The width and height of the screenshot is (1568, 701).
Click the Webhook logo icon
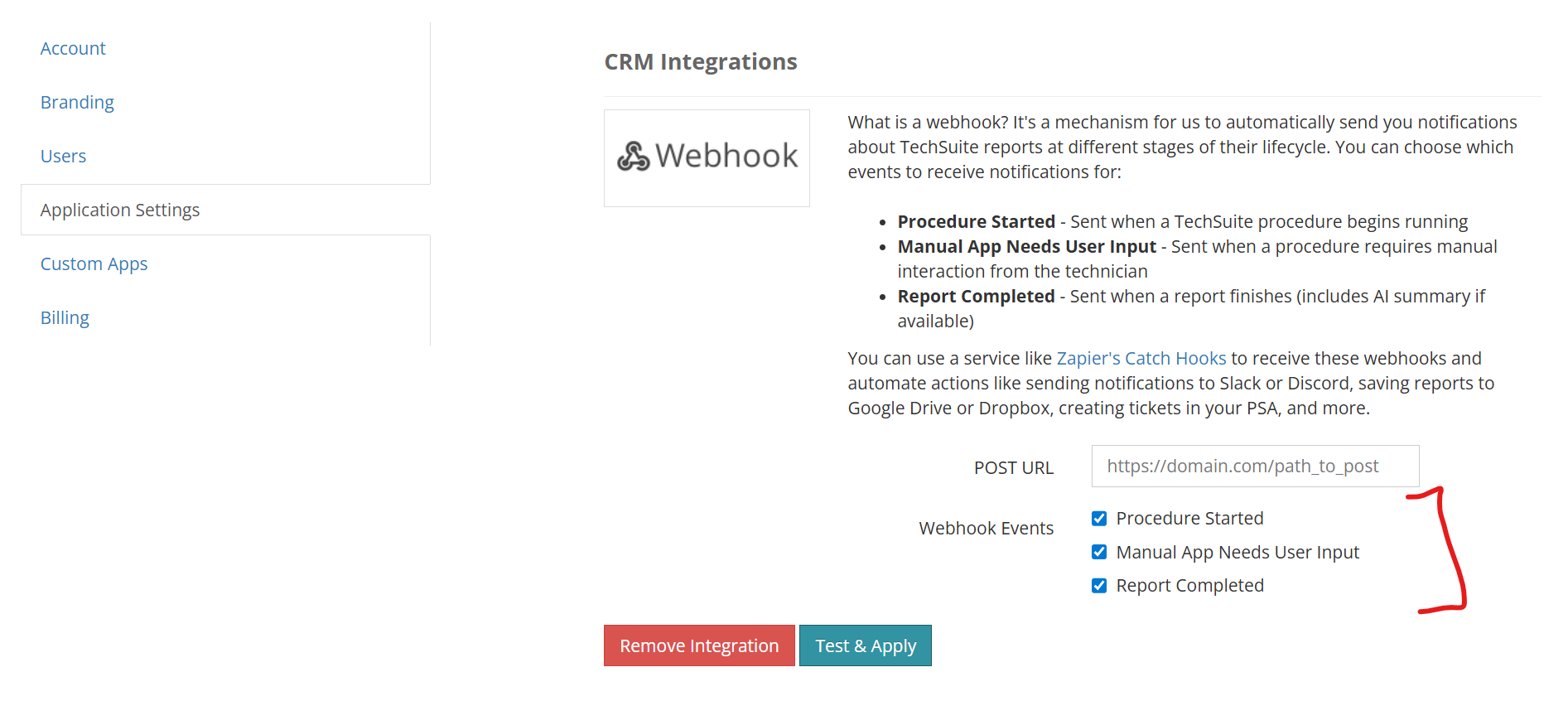pyautogui.click(x=634, y=157)
